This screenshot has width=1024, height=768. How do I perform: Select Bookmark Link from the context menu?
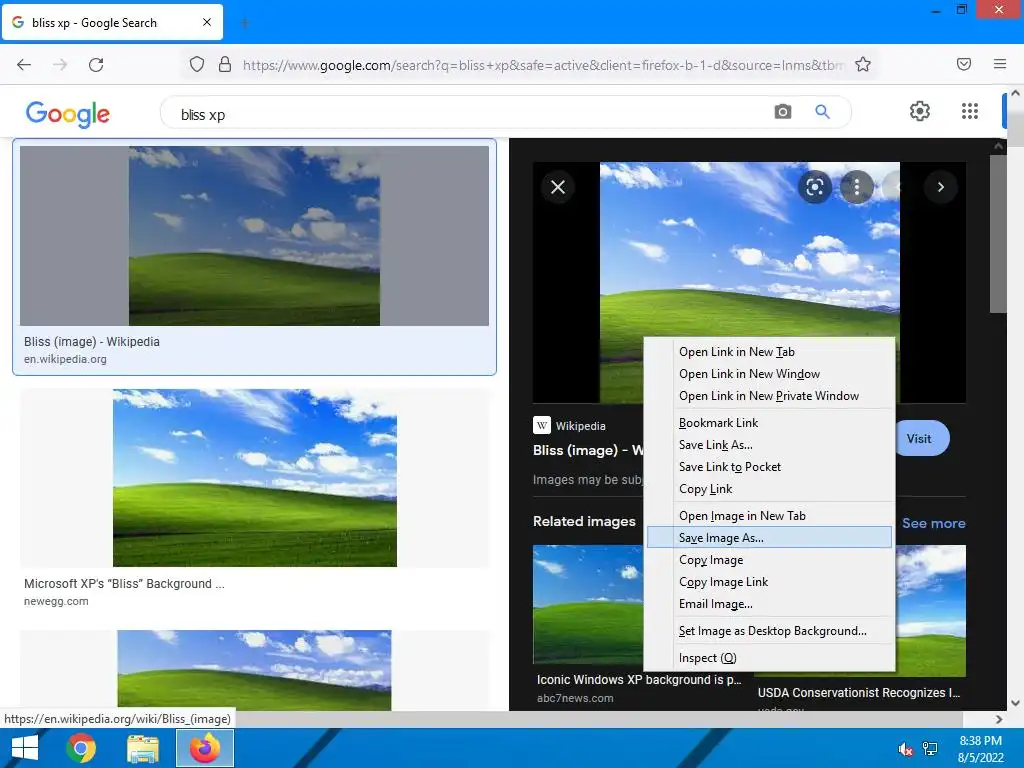click(x=769, y=423)
